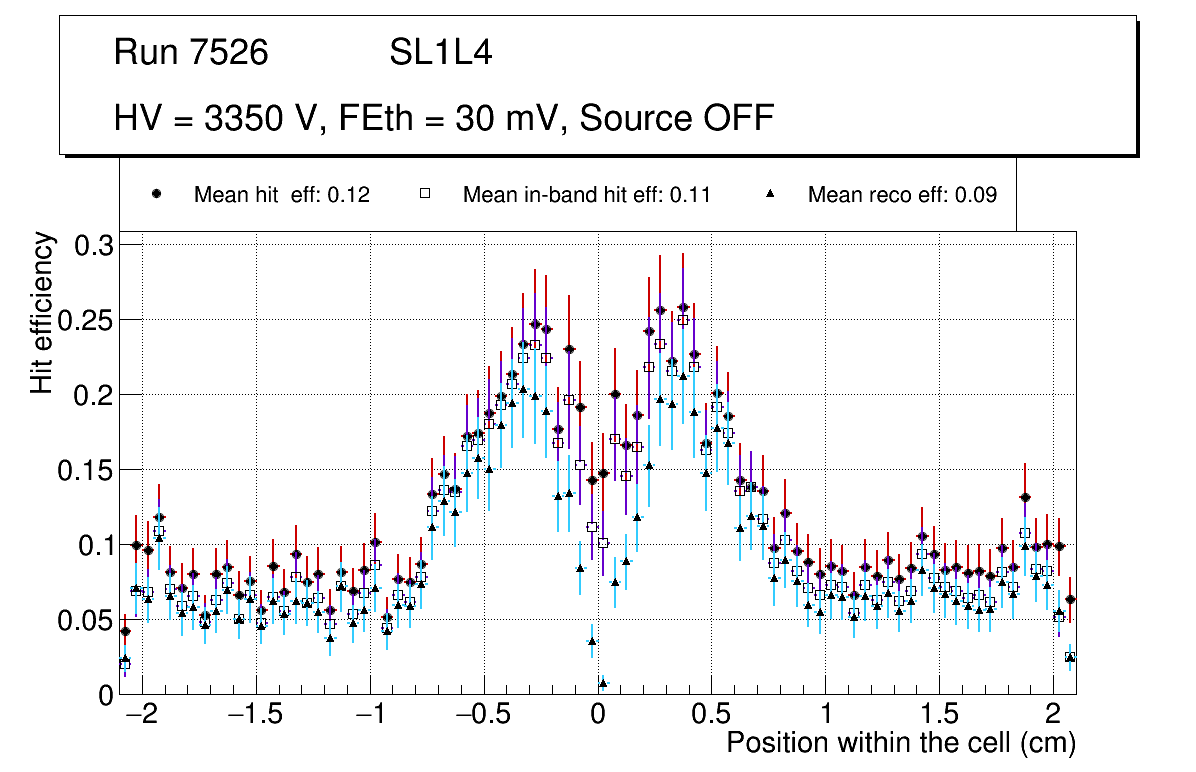Screen dimensions: 1196x772
Task: Select the 'SL1L4' label in title box
Action: pyautogui.click(x=440, y=53)
